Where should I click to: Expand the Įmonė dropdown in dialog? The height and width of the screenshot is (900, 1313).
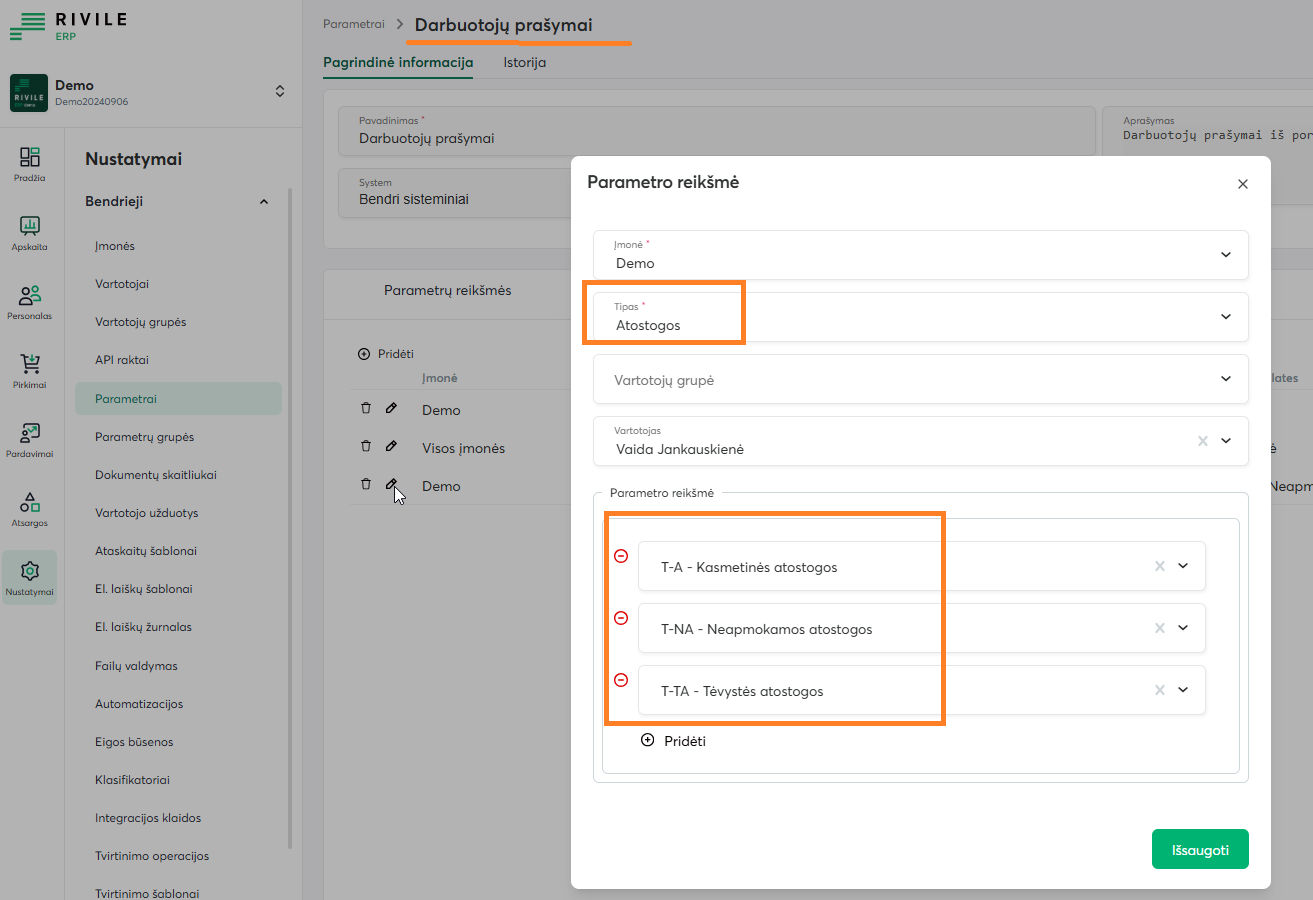(1226, 255)
